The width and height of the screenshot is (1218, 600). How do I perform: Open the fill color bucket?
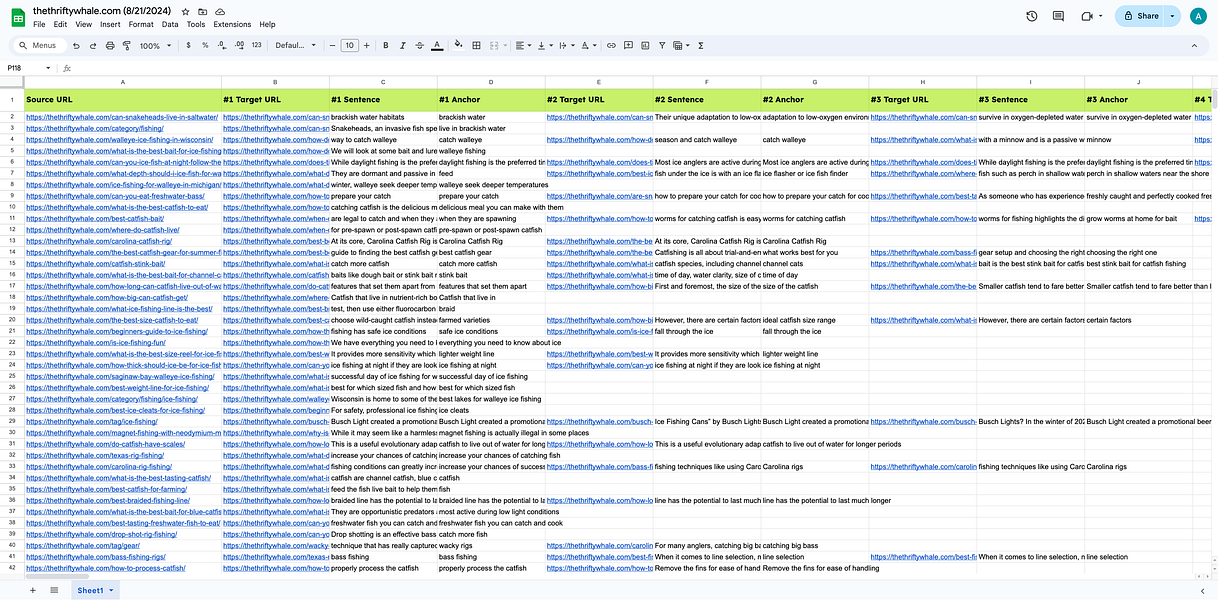(x=458, y=45)
